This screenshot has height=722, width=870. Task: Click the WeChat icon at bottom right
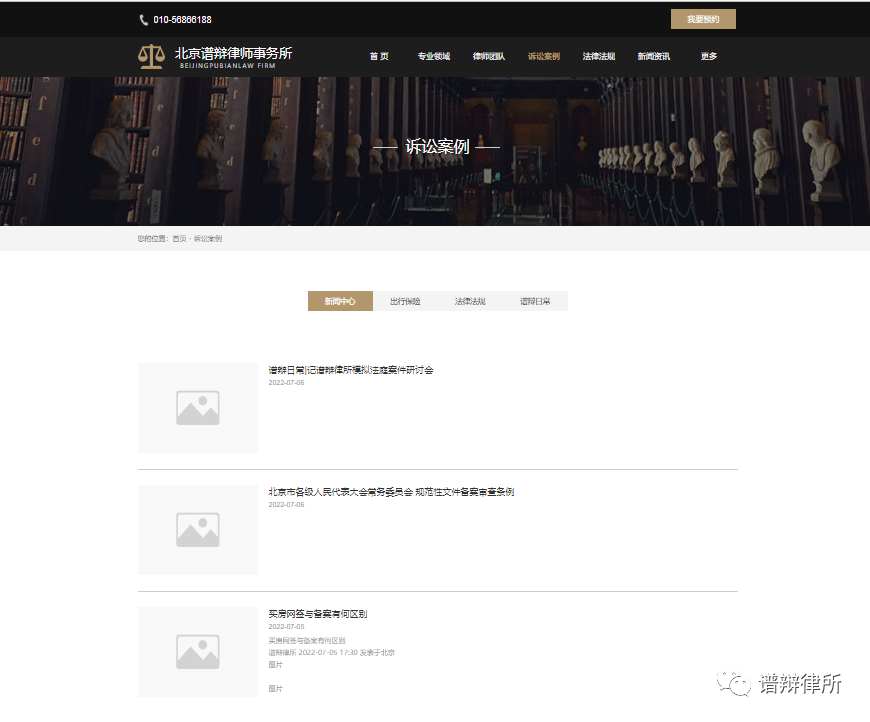point(739,684)
